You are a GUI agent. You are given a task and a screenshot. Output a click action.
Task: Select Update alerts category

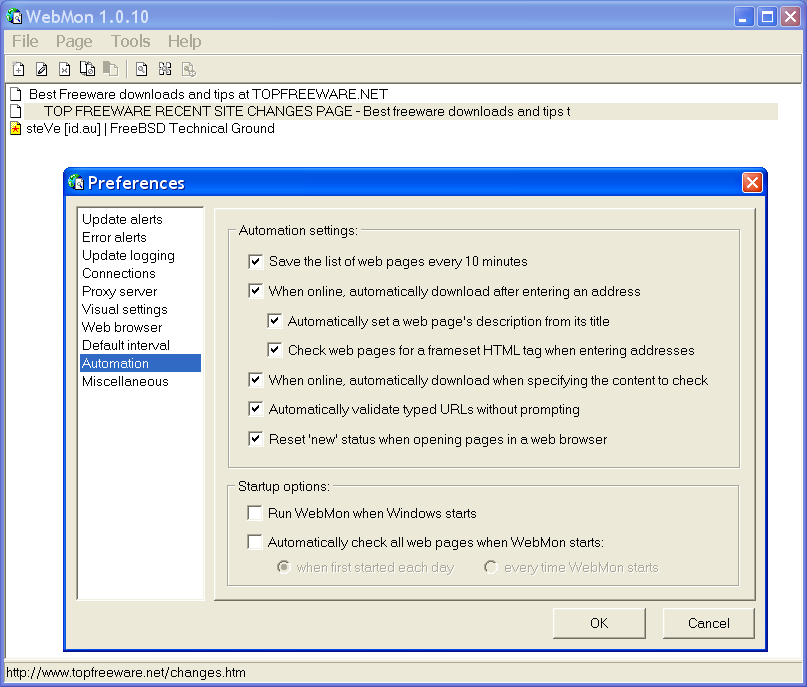[x=141, y=219]
